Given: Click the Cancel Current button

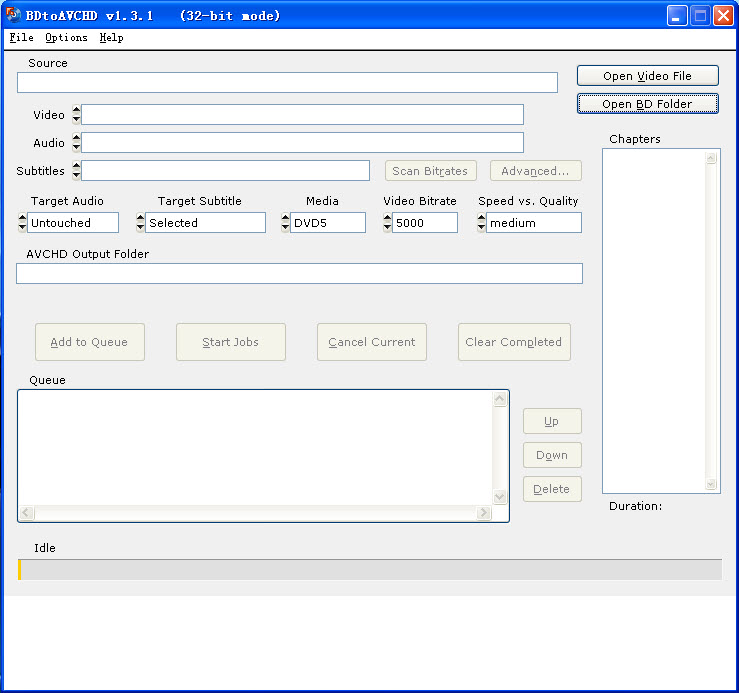Looking at the screenshot, I should point(372,342).
